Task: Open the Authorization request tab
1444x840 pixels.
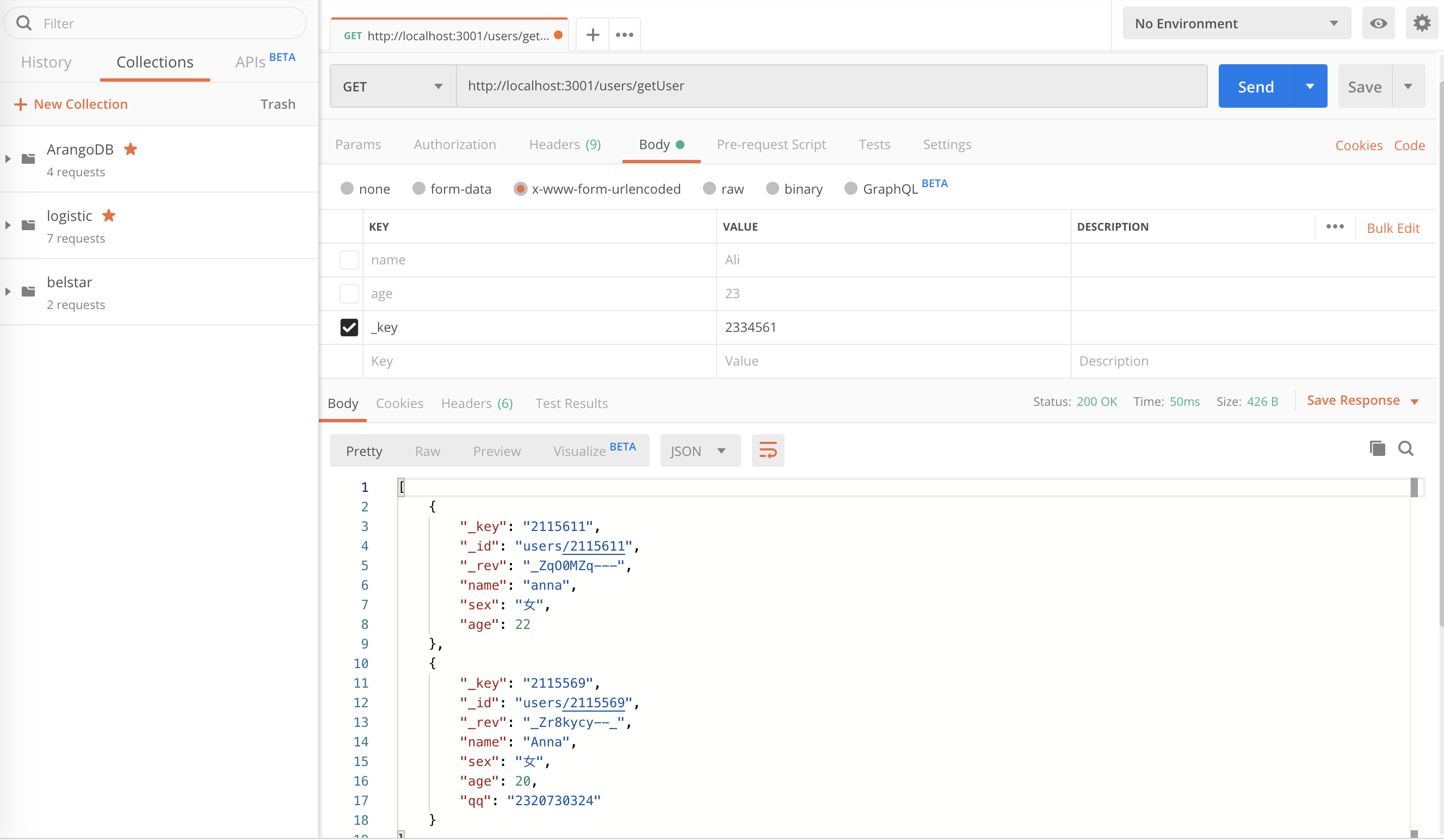Action: tap(454, 144)
